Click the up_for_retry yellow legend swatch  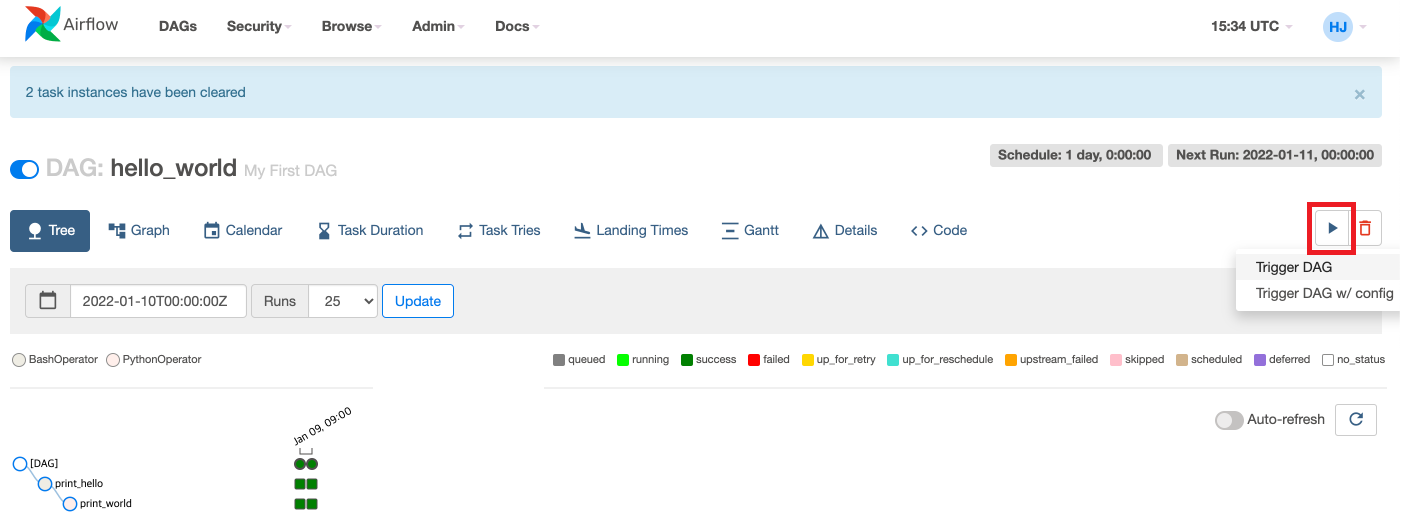point(808,360)
